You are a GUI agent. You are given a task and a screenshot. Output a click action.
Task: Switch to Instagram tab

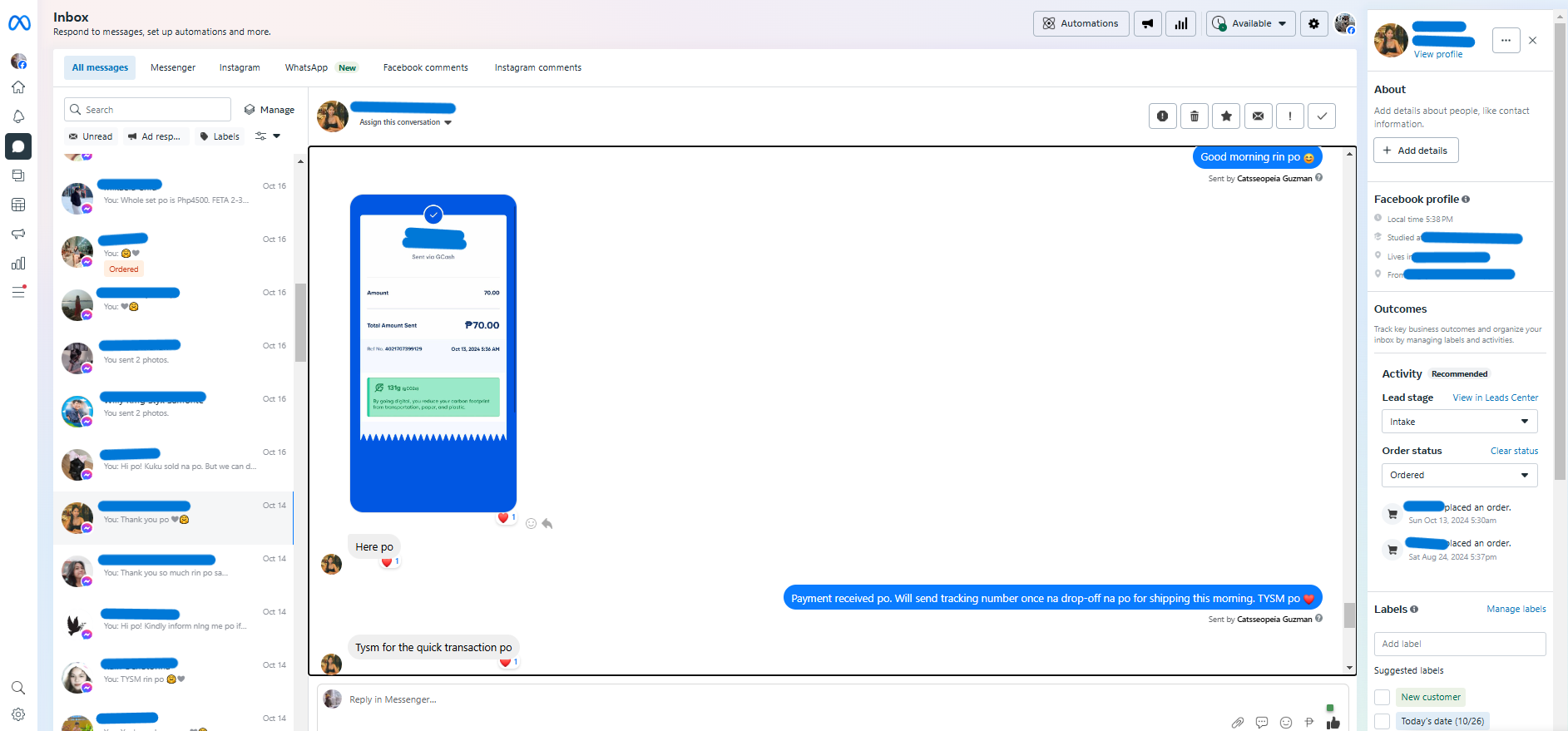[x=240, y=67]
